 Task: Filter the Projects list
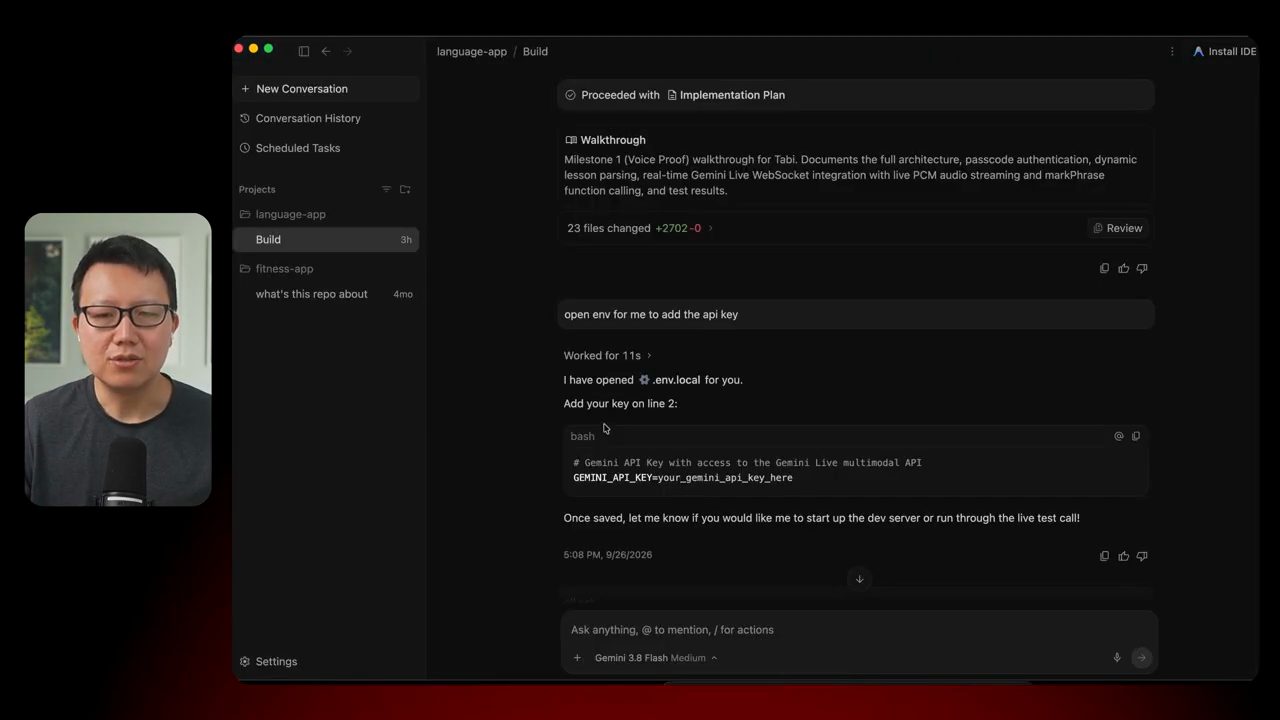click(x=387, y=189)
